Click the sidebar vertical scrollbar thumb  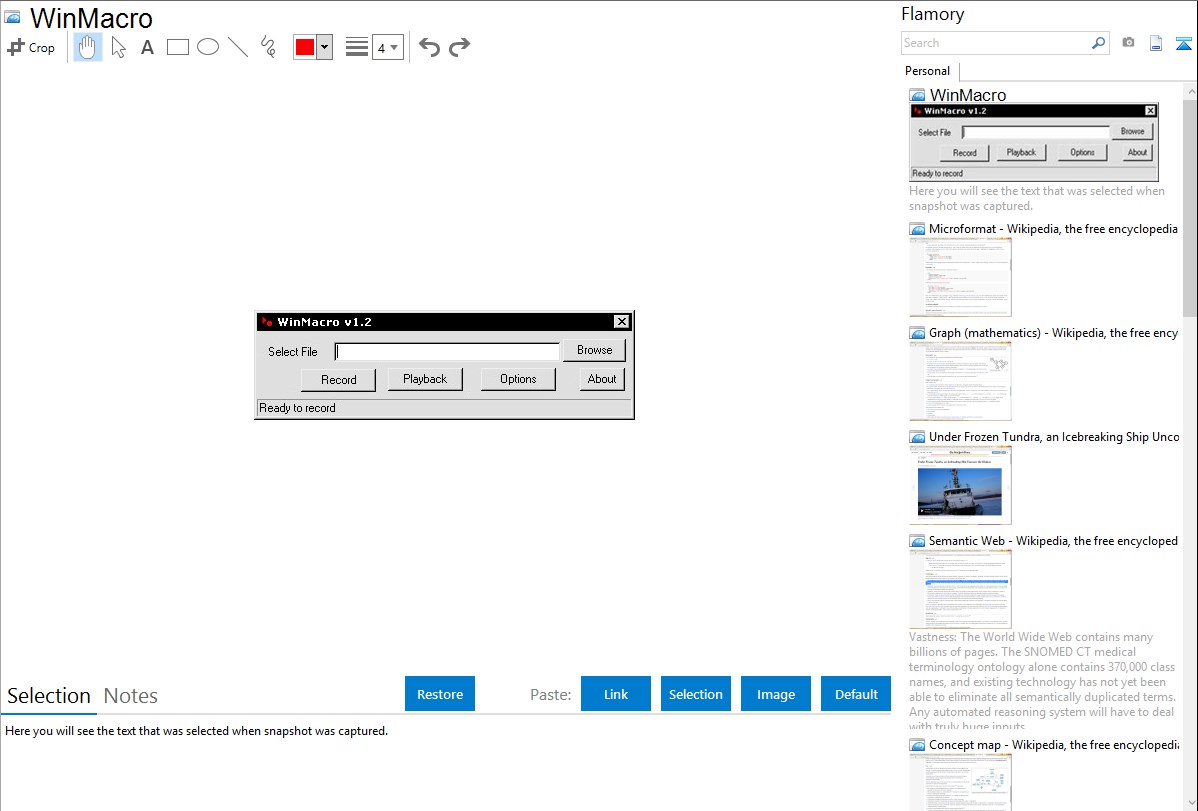pyautogui.click(x=1191, y=207)
